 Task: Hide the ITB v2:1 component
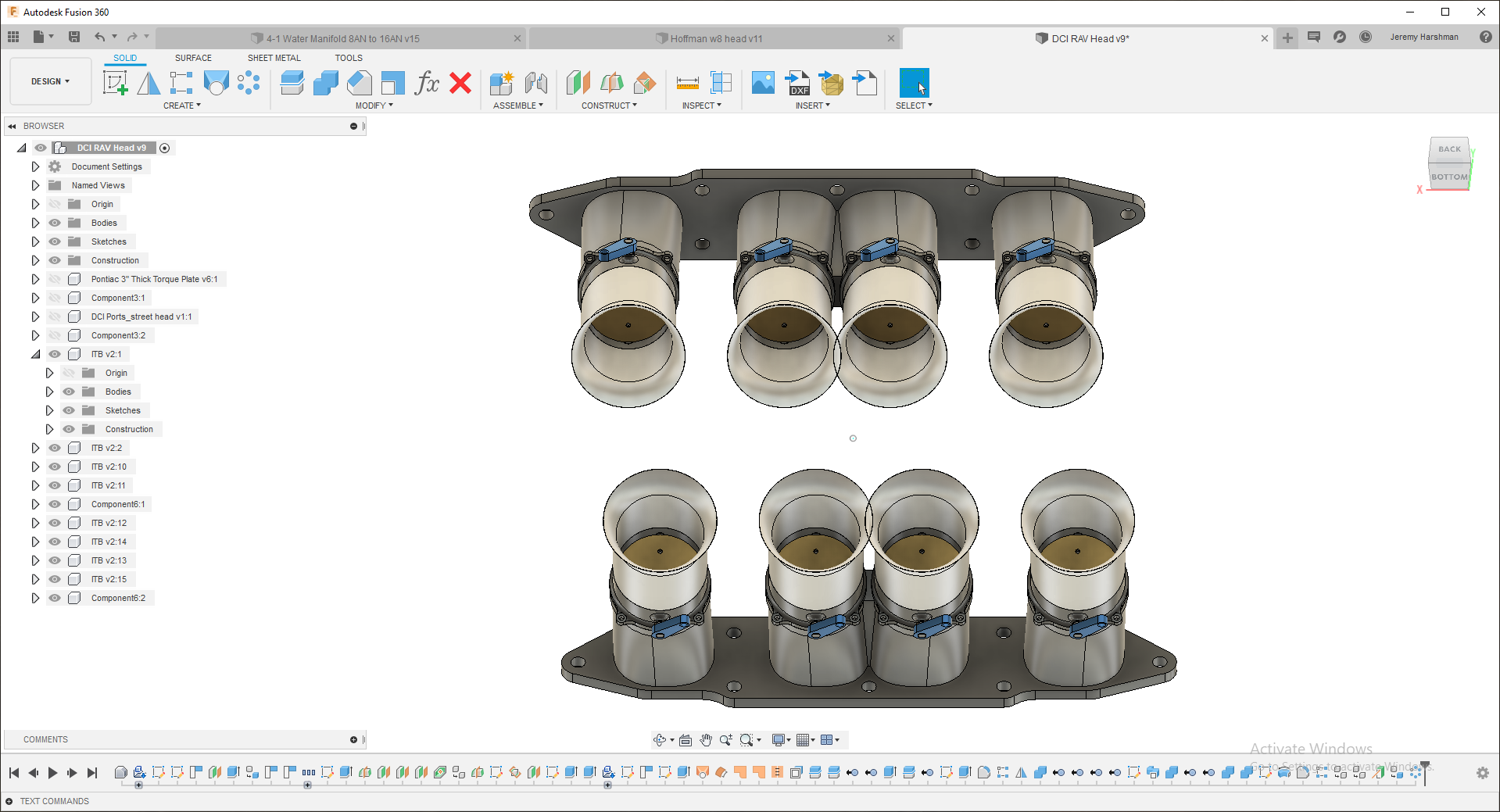55,354
